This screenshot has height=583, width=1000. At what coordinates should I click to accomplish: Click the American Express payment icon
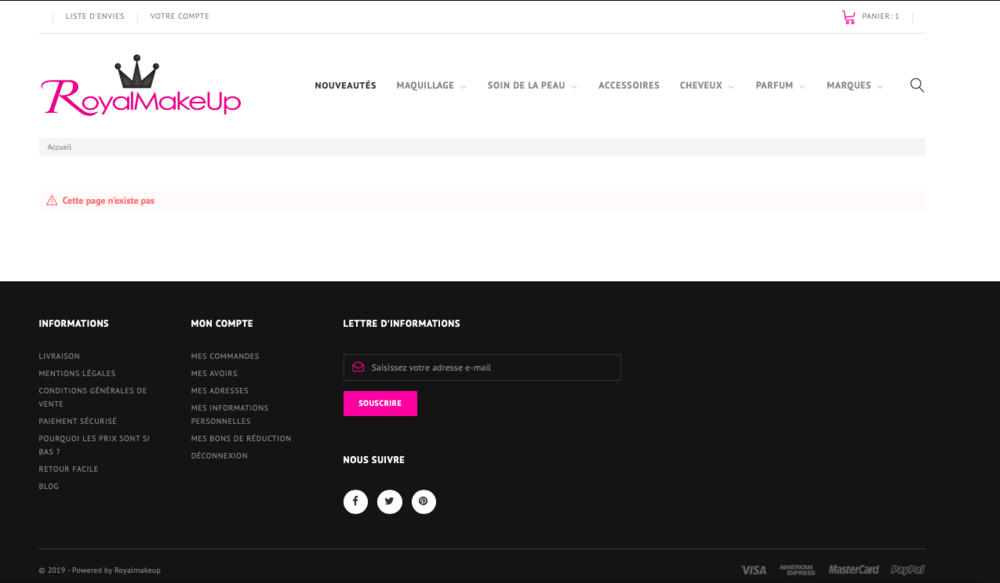point(799,569)
